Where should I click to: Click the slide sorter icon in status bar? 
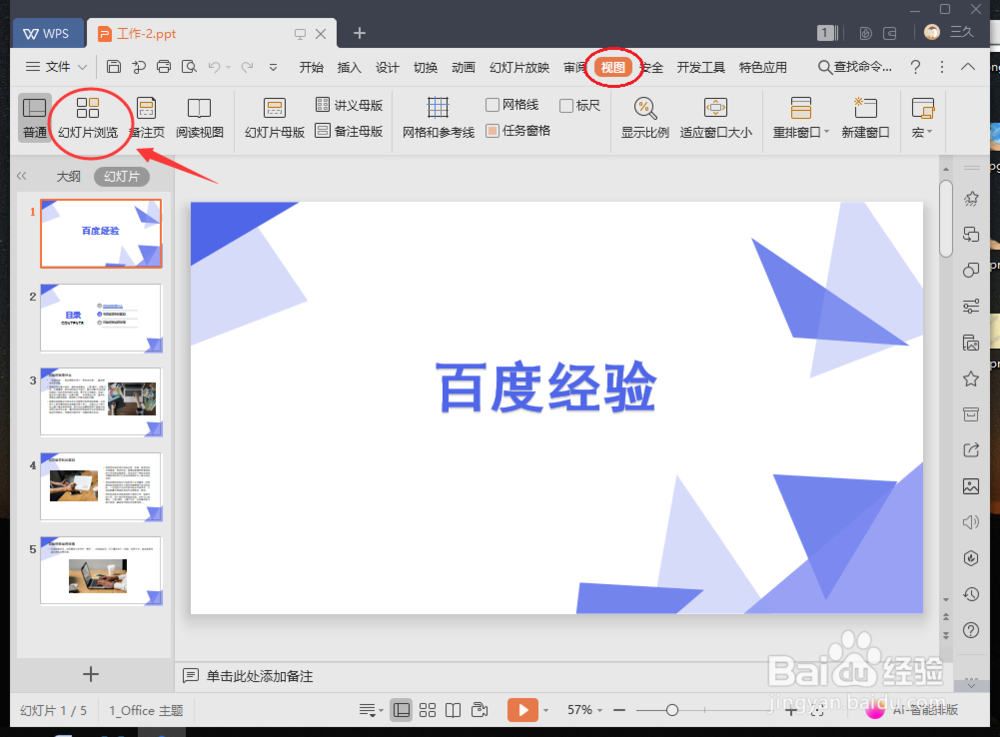click(427, 710)
